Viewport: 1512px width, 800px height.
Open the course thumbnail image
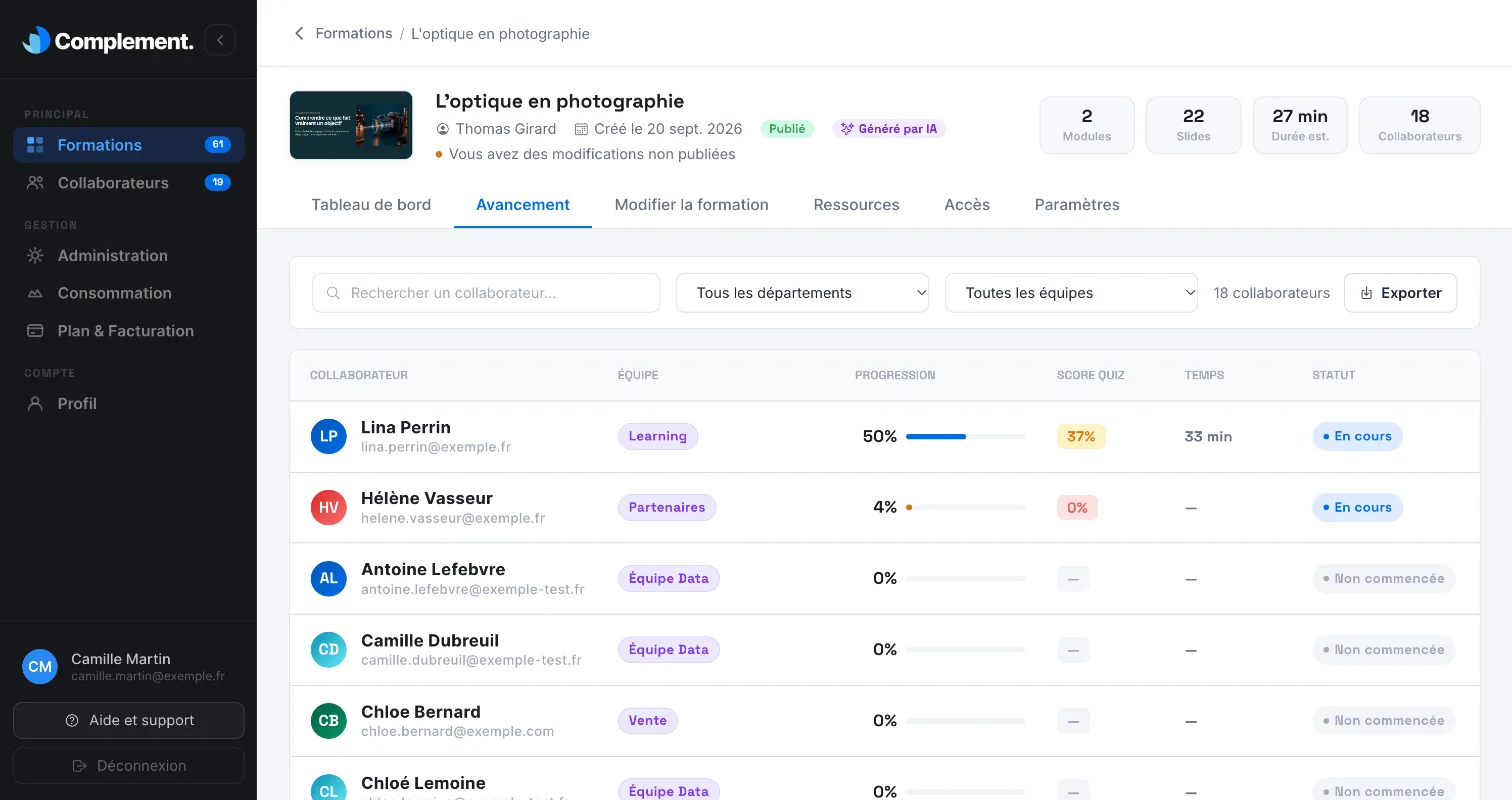[351, 125]
